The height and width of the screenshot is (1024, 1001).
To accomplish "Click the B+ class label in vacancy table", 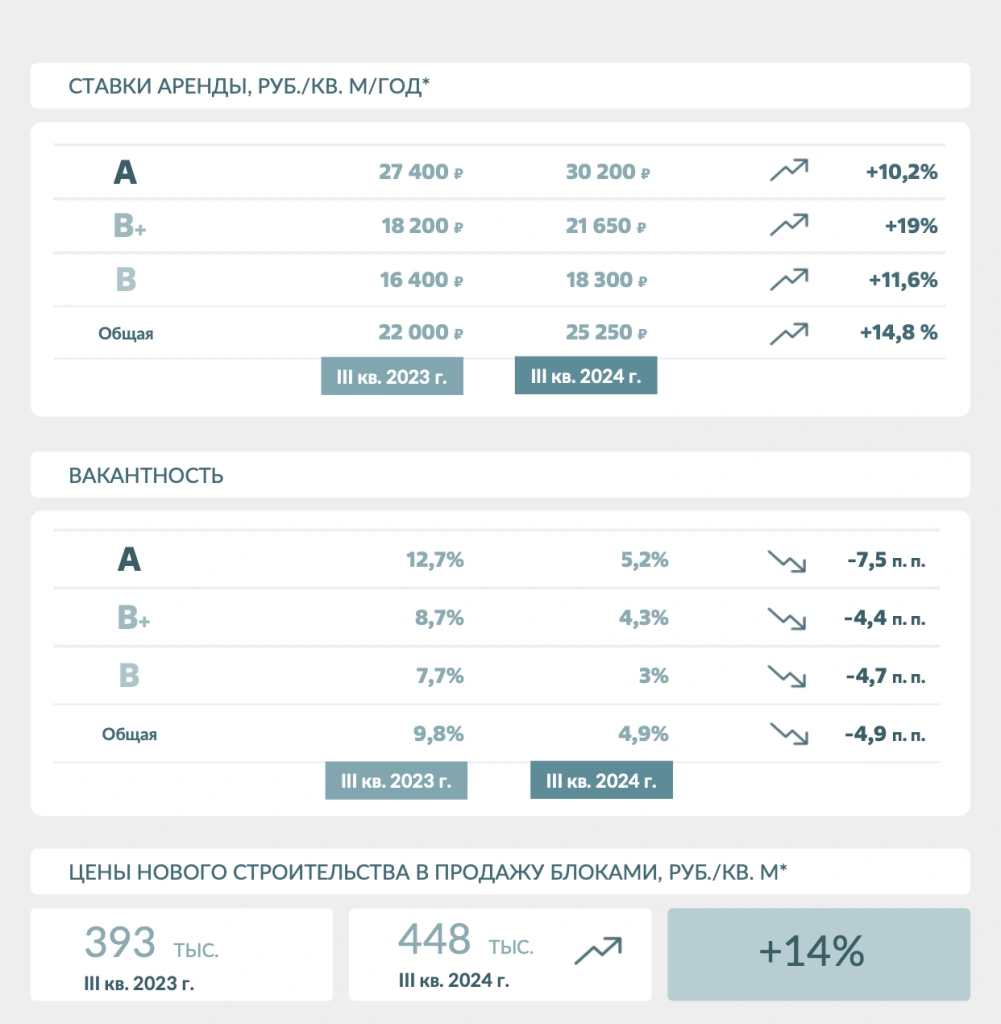I will 134,617.
